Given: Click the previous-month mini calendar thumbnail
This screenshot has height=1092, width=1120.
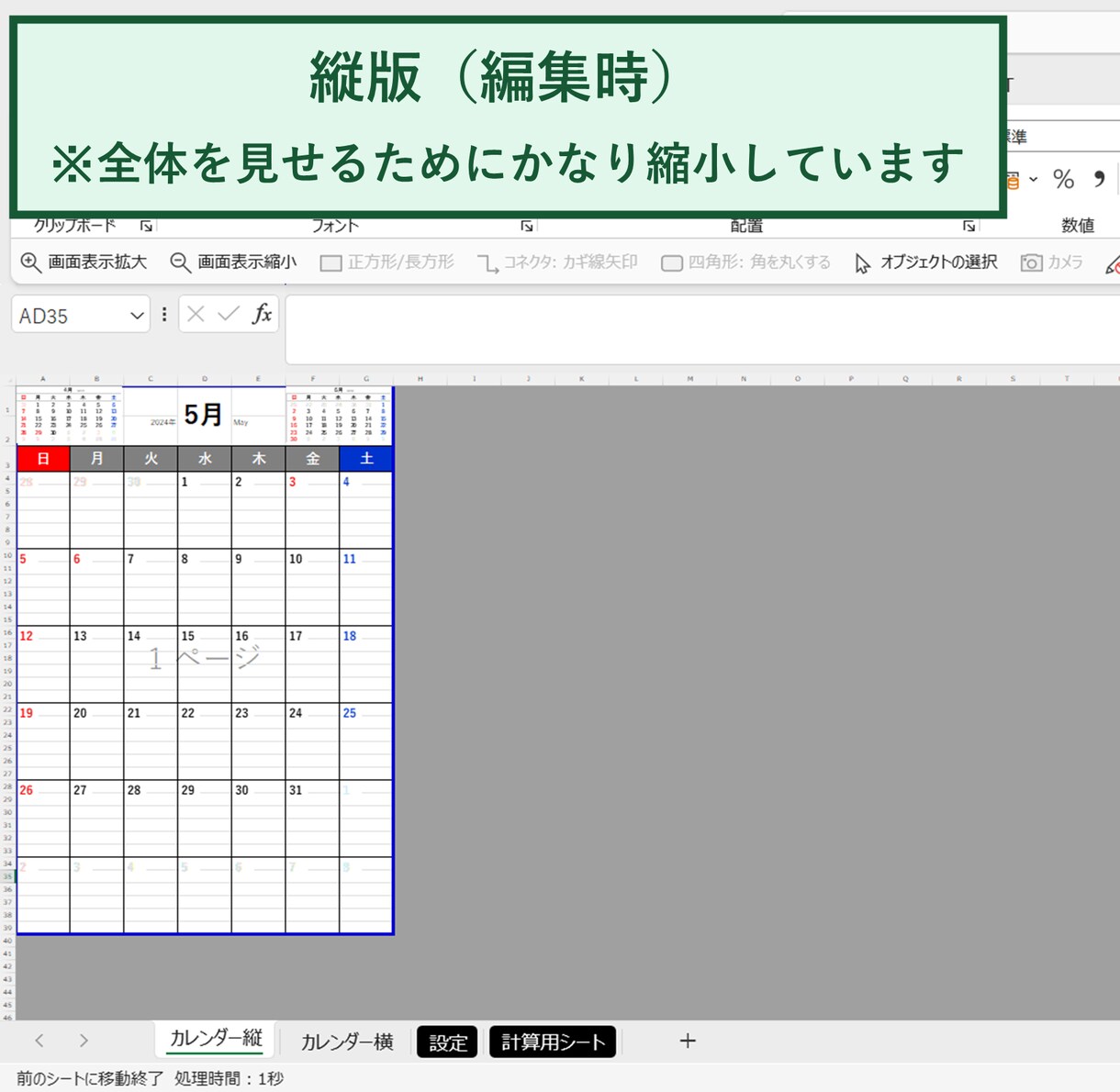Looking at the screenshot, I should pos(70,415).
